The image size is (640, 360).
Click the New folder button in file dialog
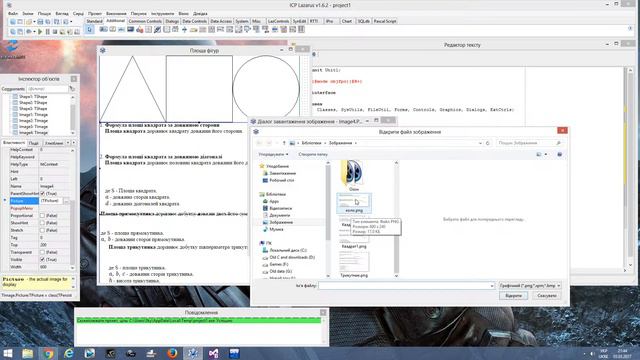pyautogui.click(x=313, y=154)
